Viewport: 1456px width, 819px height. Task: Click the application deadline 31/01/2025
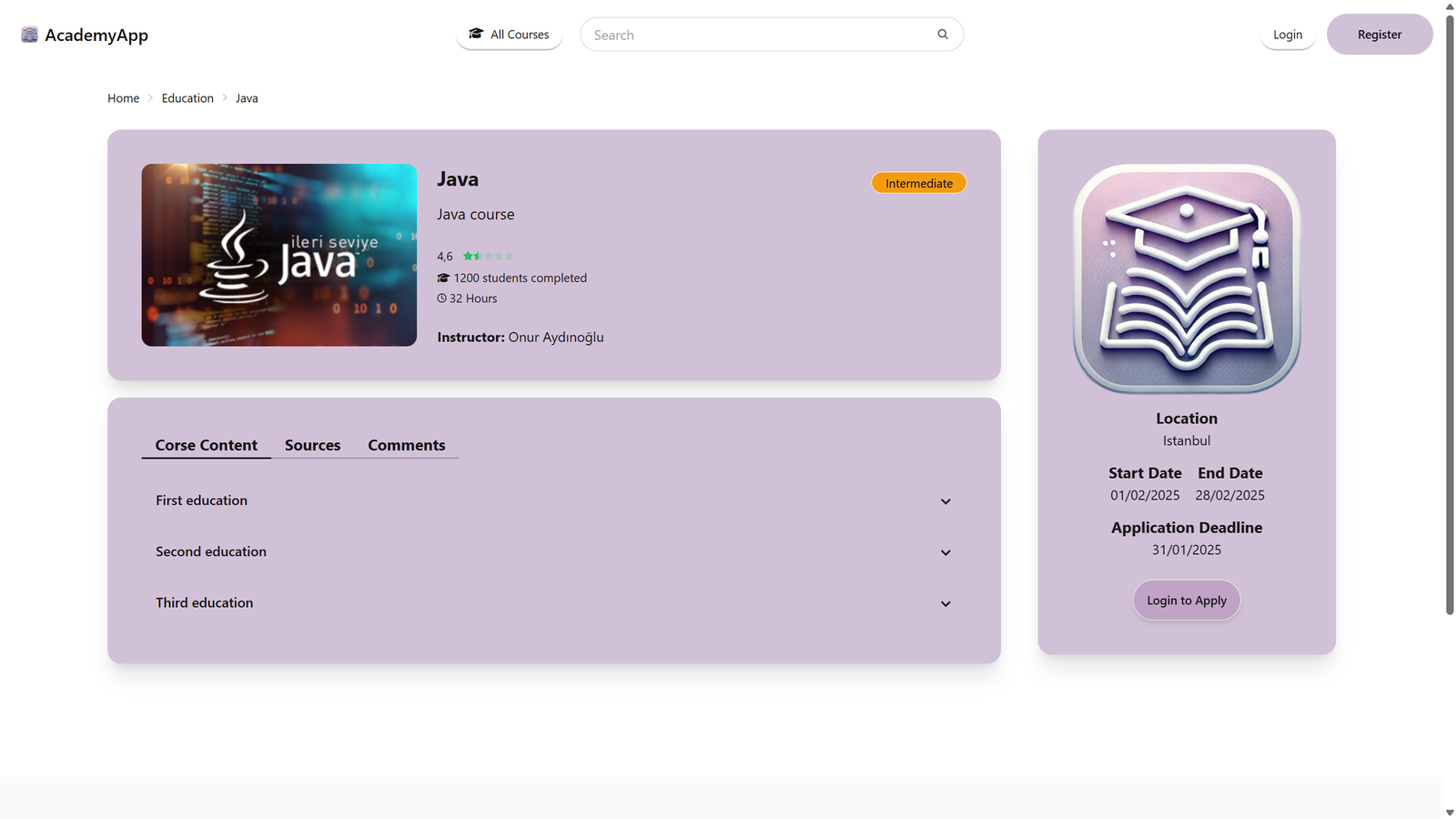[x=1187, y=550]
